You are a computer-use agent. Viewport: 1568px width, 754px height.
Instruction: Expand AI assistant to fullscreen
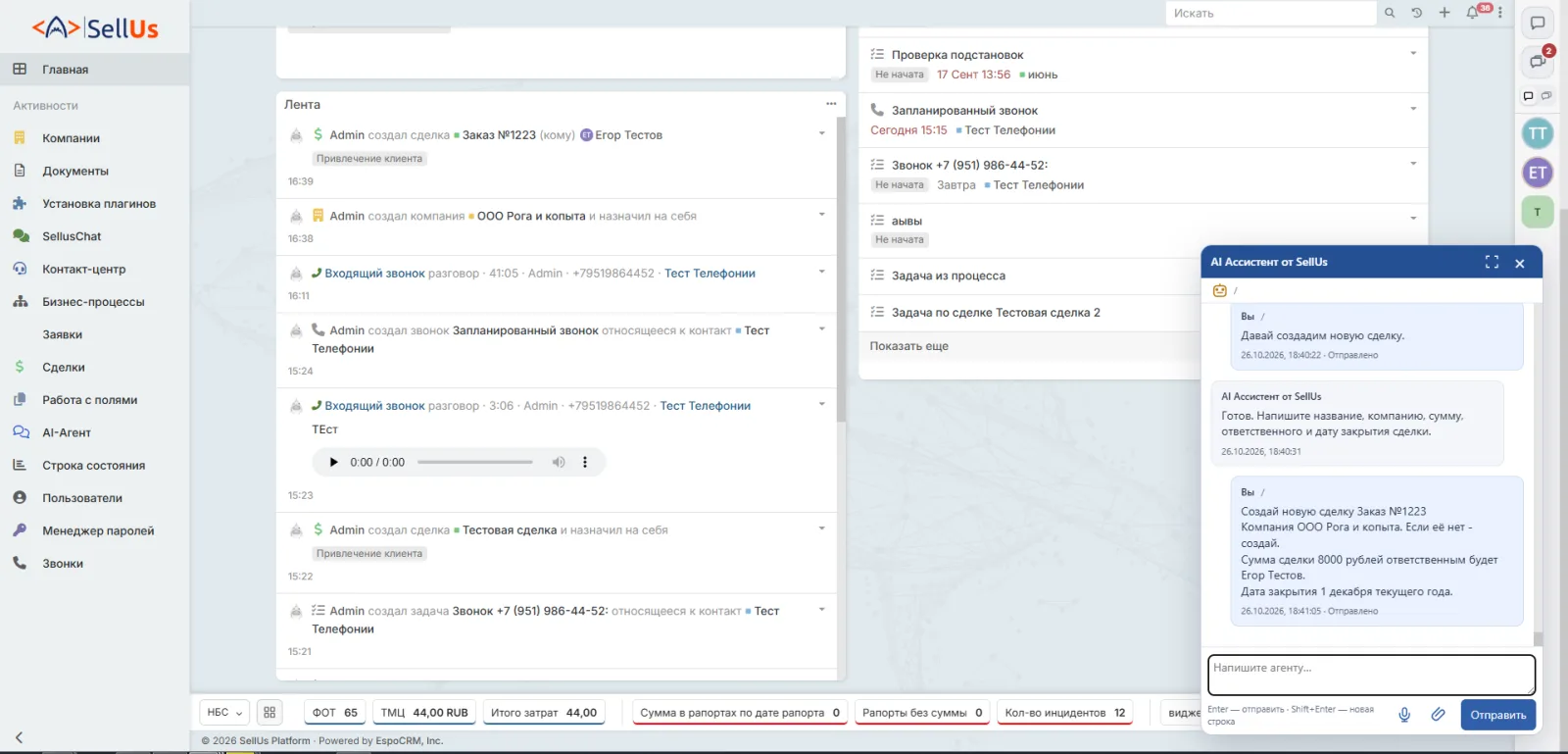click(1492, 263)
